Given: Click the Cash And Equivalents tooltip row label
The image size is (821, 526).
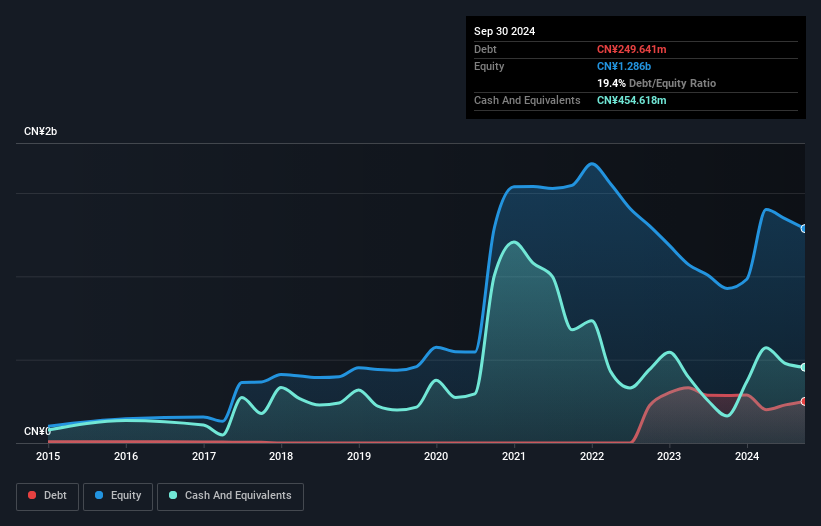Looking at the screenshot, I should pos(527,100).
